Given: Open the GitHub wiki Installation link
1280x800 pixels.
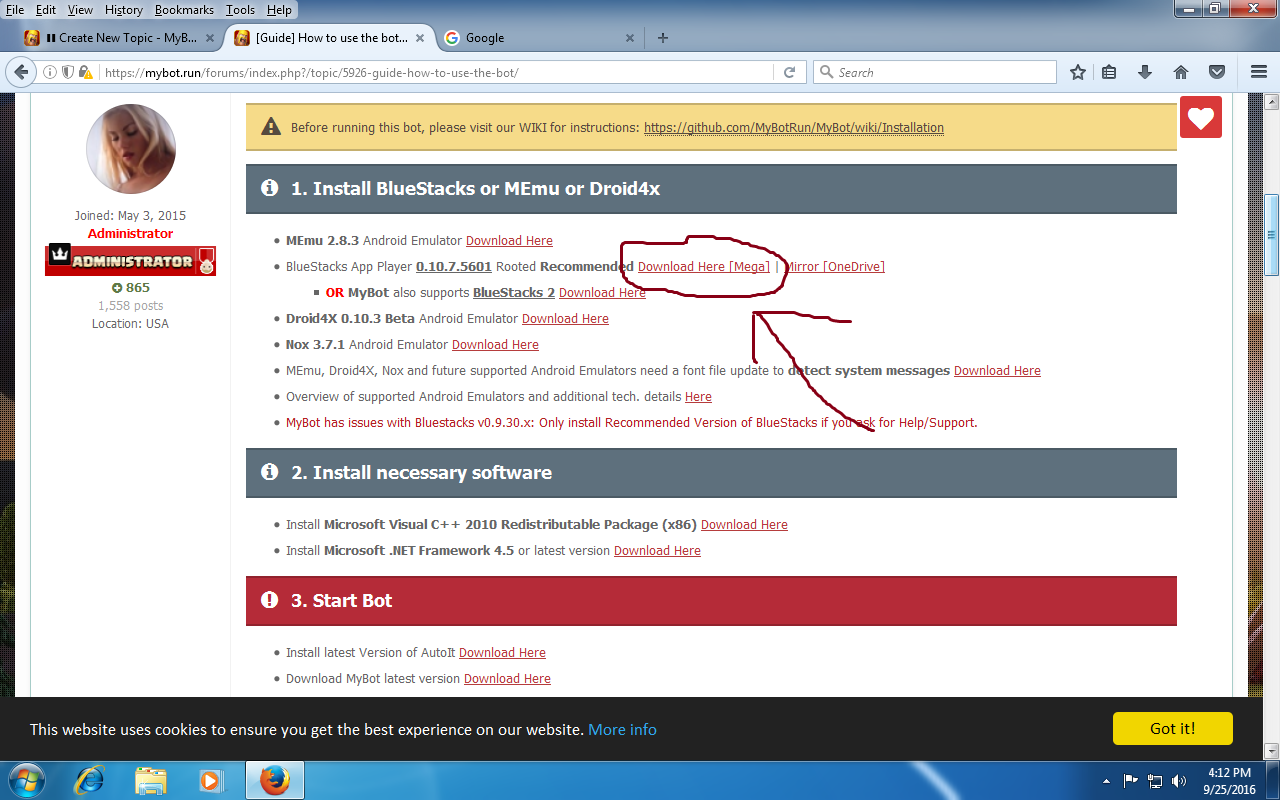Looking at the screenshot, I should click(794, 128).
